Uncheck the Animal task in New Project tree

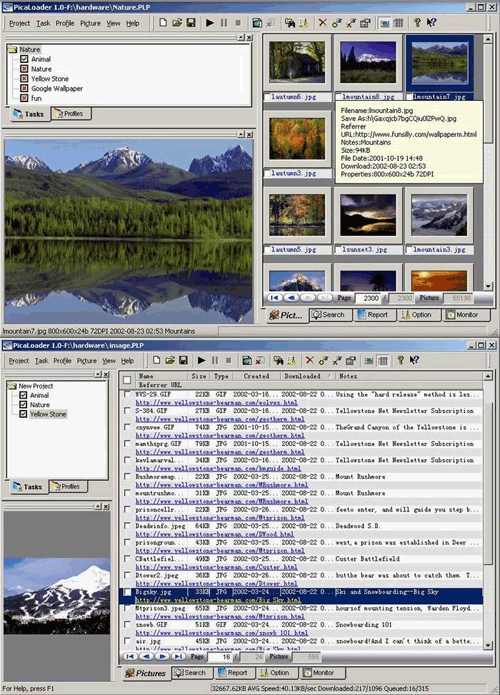(23, 395)
